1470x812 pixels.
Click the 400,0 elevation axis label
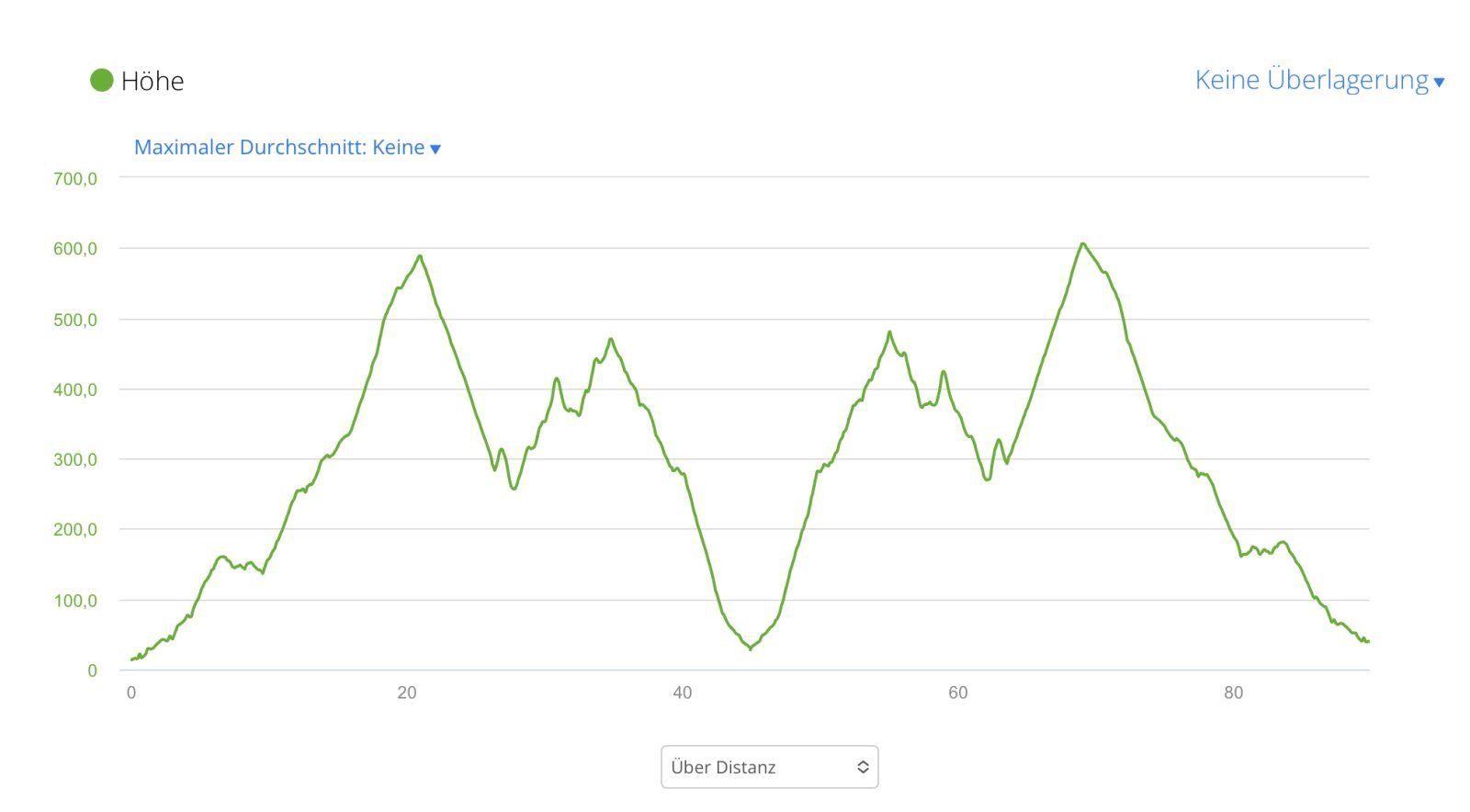click(x=75, y=390)
